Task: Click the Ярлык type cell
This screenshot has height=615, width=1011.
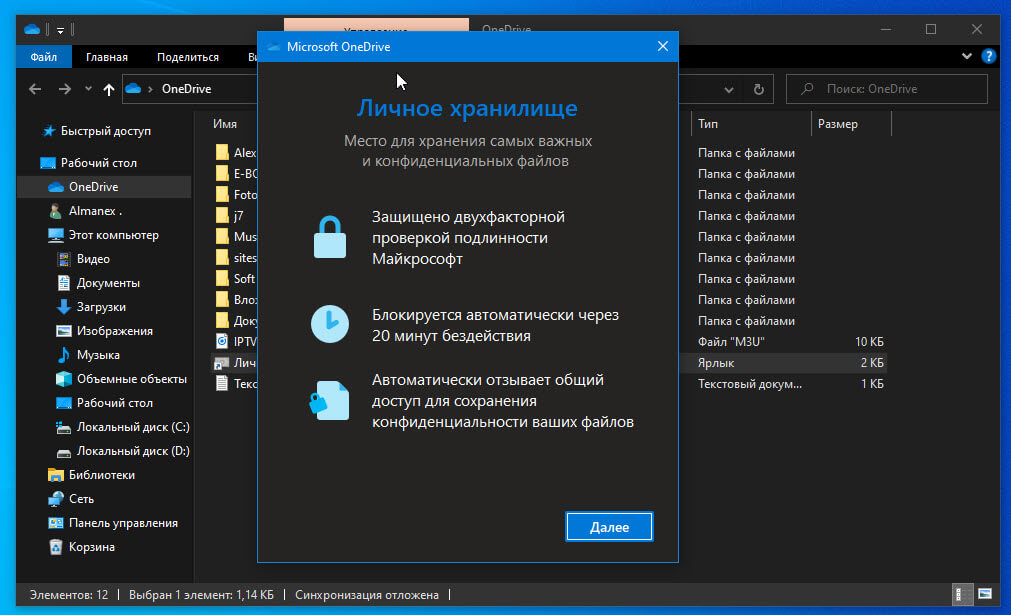Action: click(x=716, y=363)
